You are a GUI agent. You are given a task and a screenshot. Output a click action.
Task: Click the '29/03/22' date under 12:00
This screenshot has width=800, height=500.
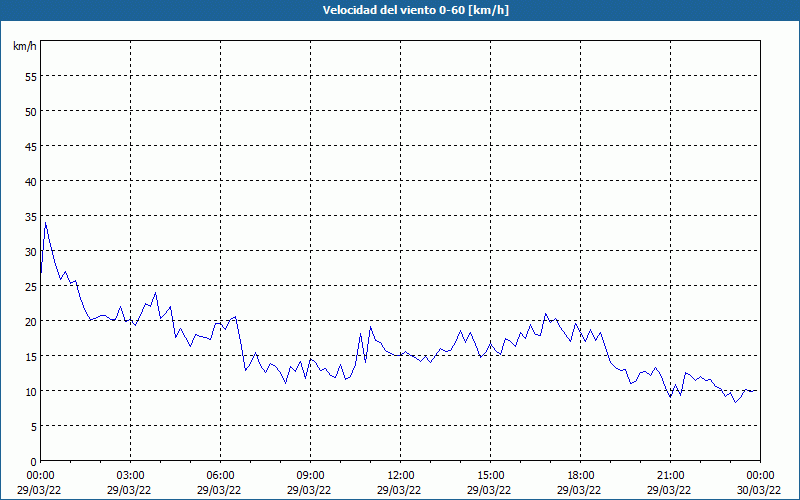(399, 490)
